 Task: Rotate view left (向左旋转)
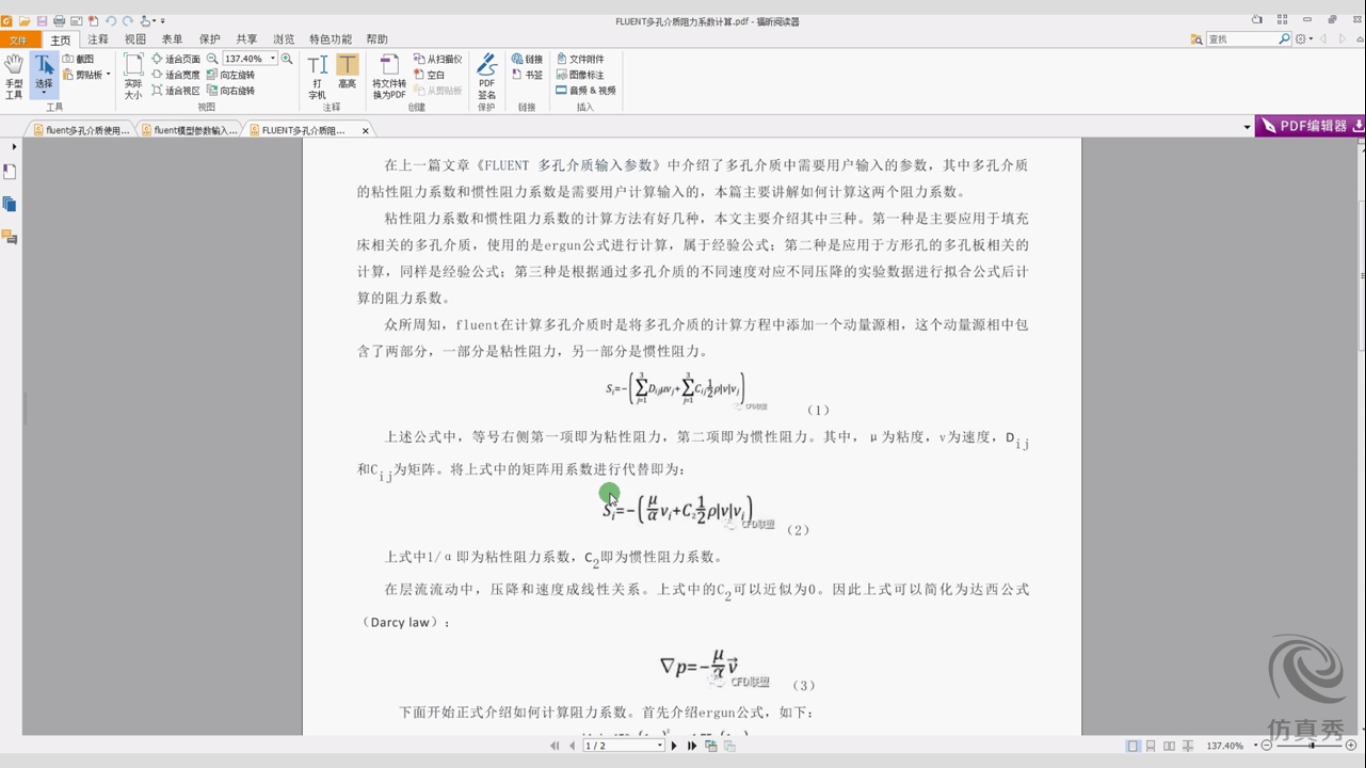pos(231,74)
